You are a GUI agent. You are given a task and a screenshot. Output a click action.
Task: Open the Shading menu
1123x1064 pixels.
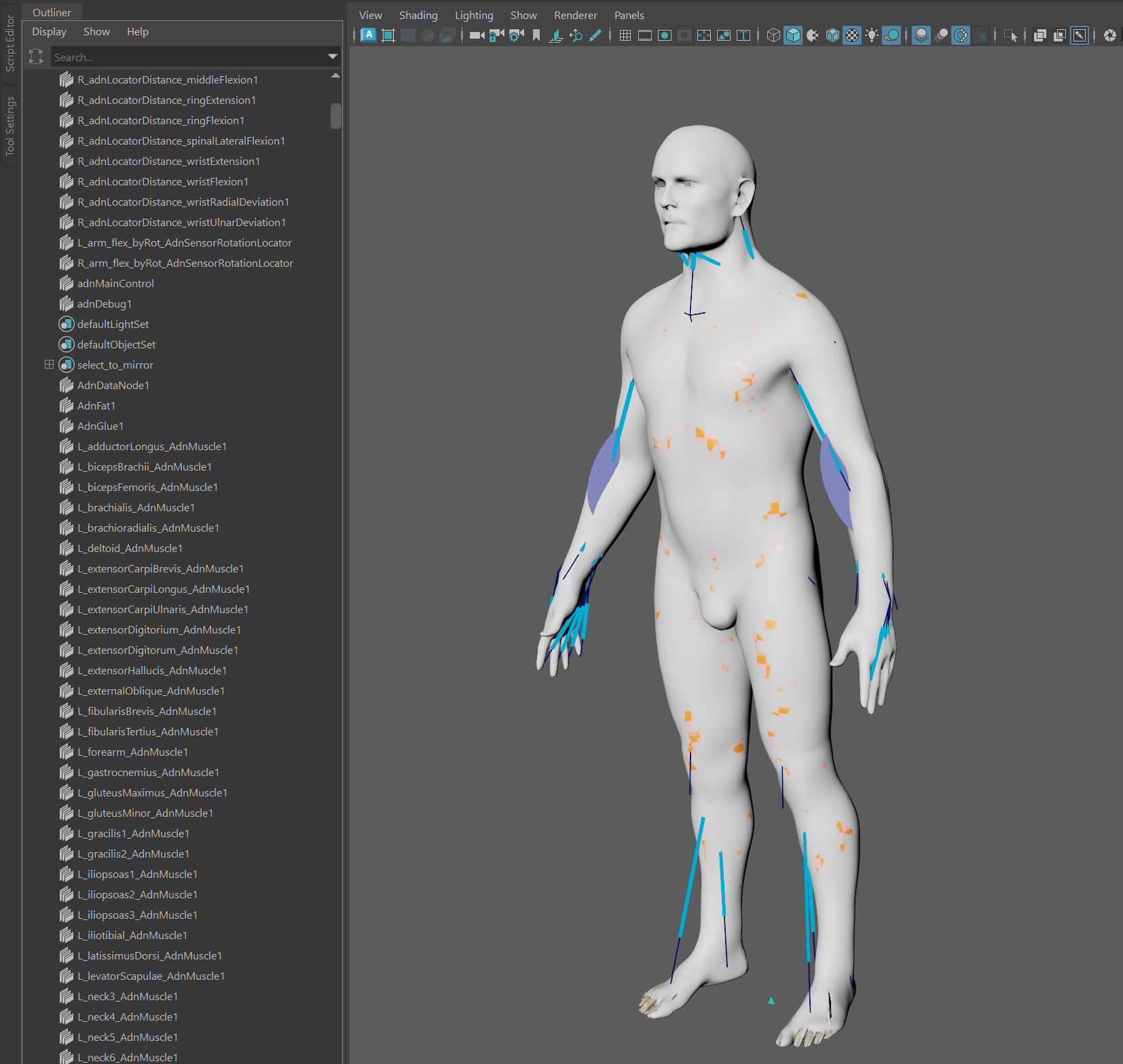click(418, 15)
